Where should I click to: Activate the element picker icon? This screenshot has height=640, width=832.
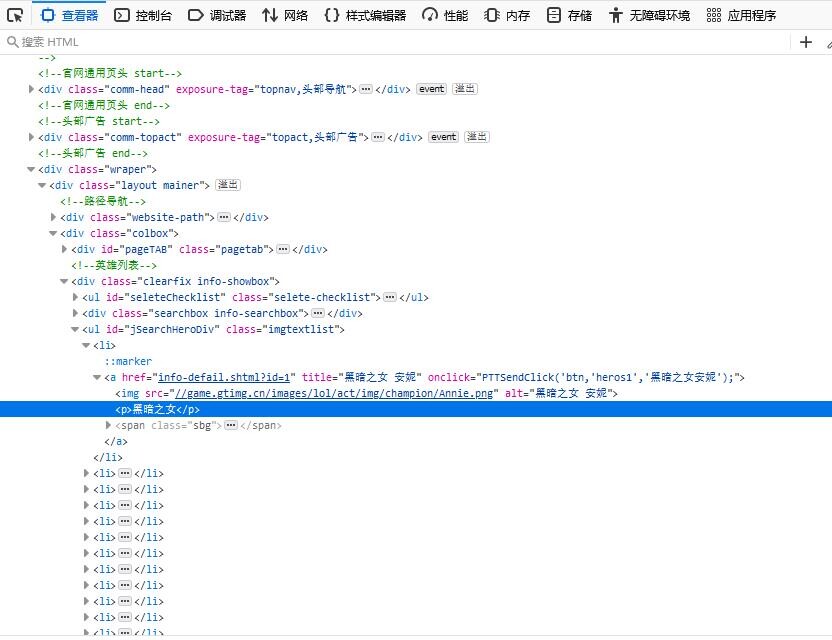15,15
